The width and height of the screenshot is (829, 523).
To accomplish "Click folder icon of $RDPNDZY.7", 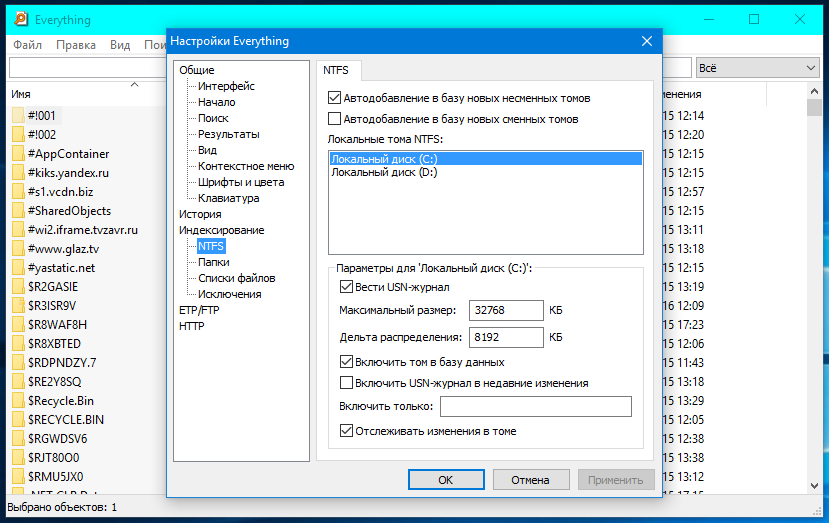I will 18,363.
